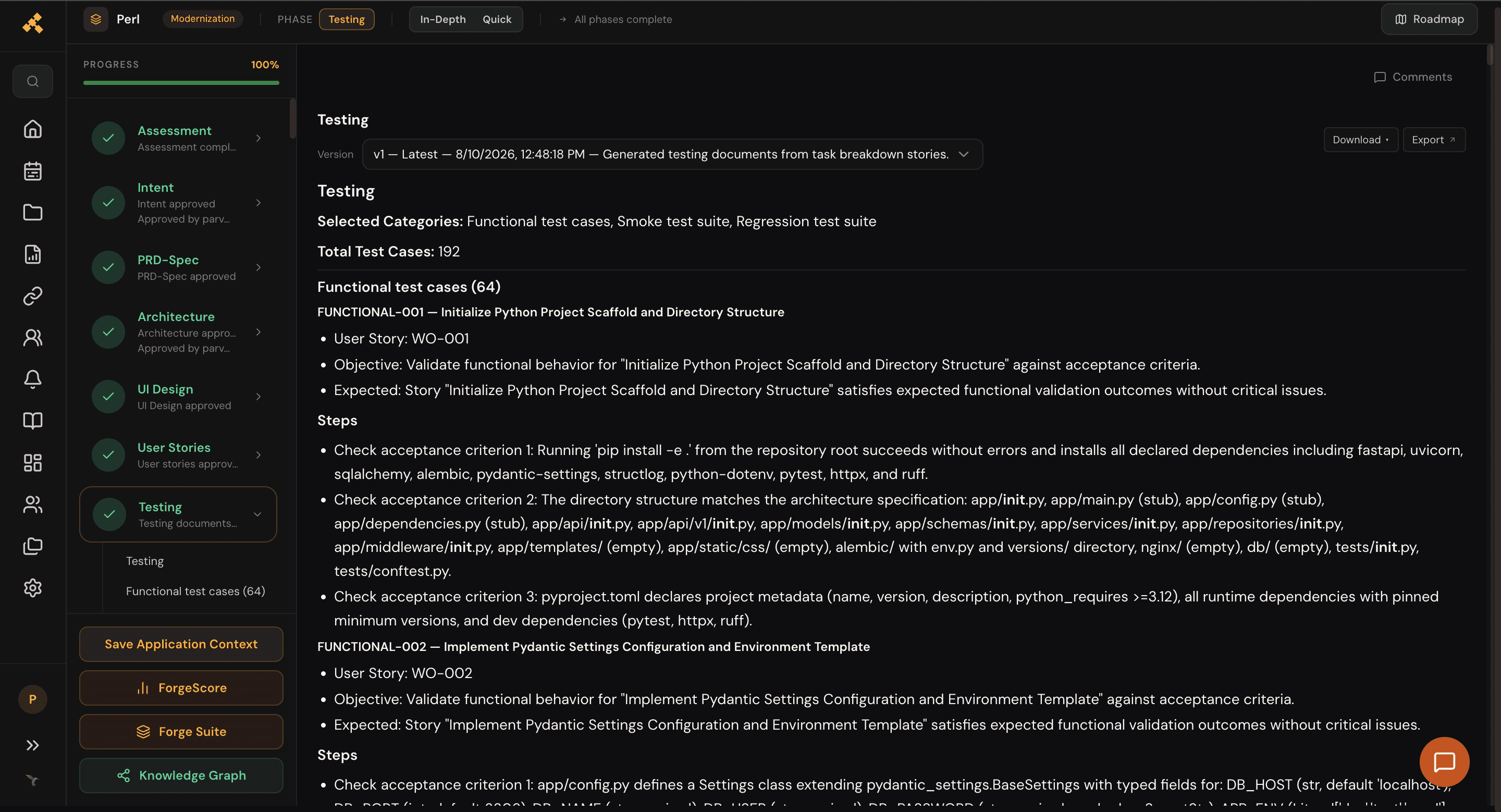Viewport: 1501px width, 812px height.
Task: Click the main content scrollbar
Action: 1490,55
